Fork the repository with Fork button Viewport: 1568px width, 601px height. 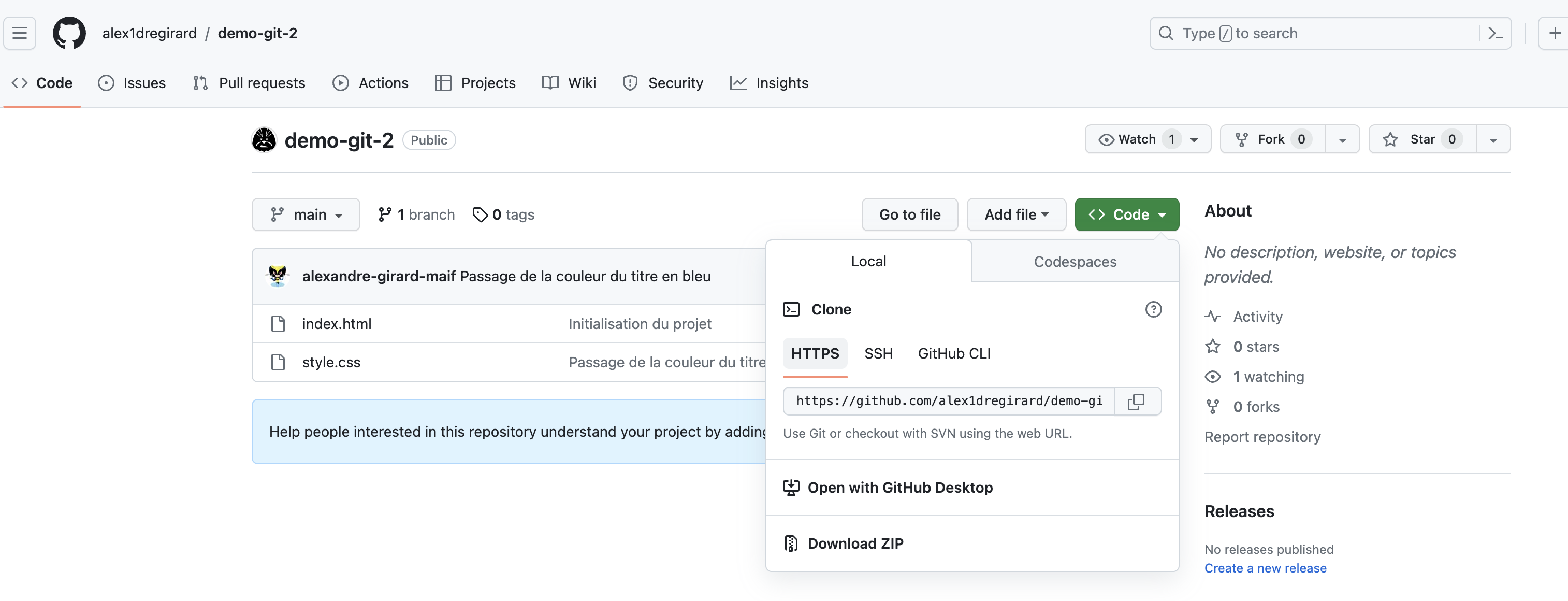coord(1273,139)
